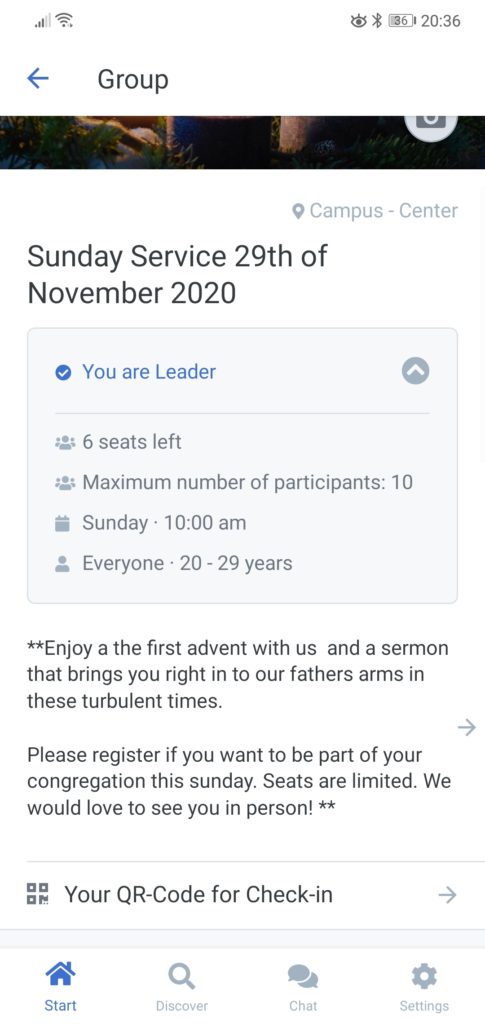Tap the person icon beside Everyone
Image resolution: width=485 pixels, height=1024 pixels.
63,564
